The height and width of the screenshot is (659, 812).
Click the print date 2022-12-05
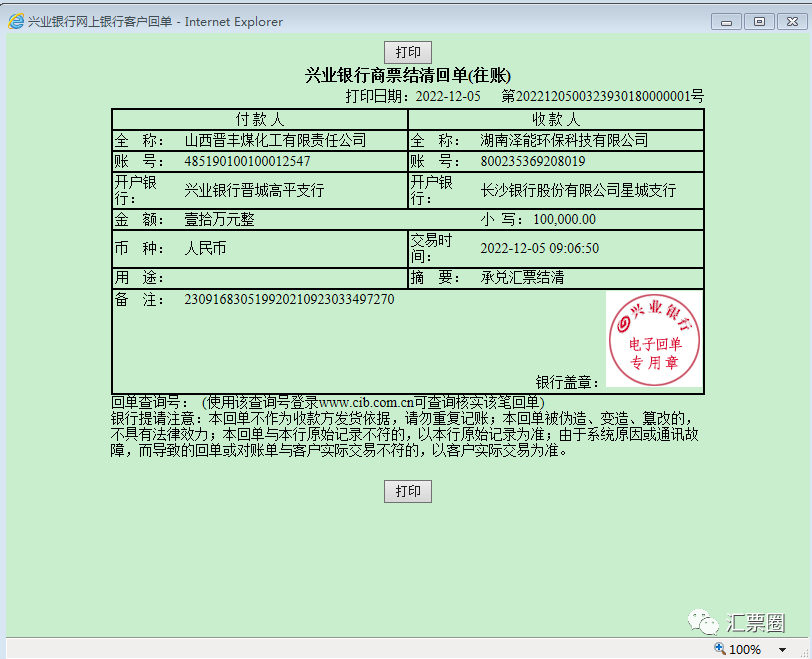[x=448, y=97]
